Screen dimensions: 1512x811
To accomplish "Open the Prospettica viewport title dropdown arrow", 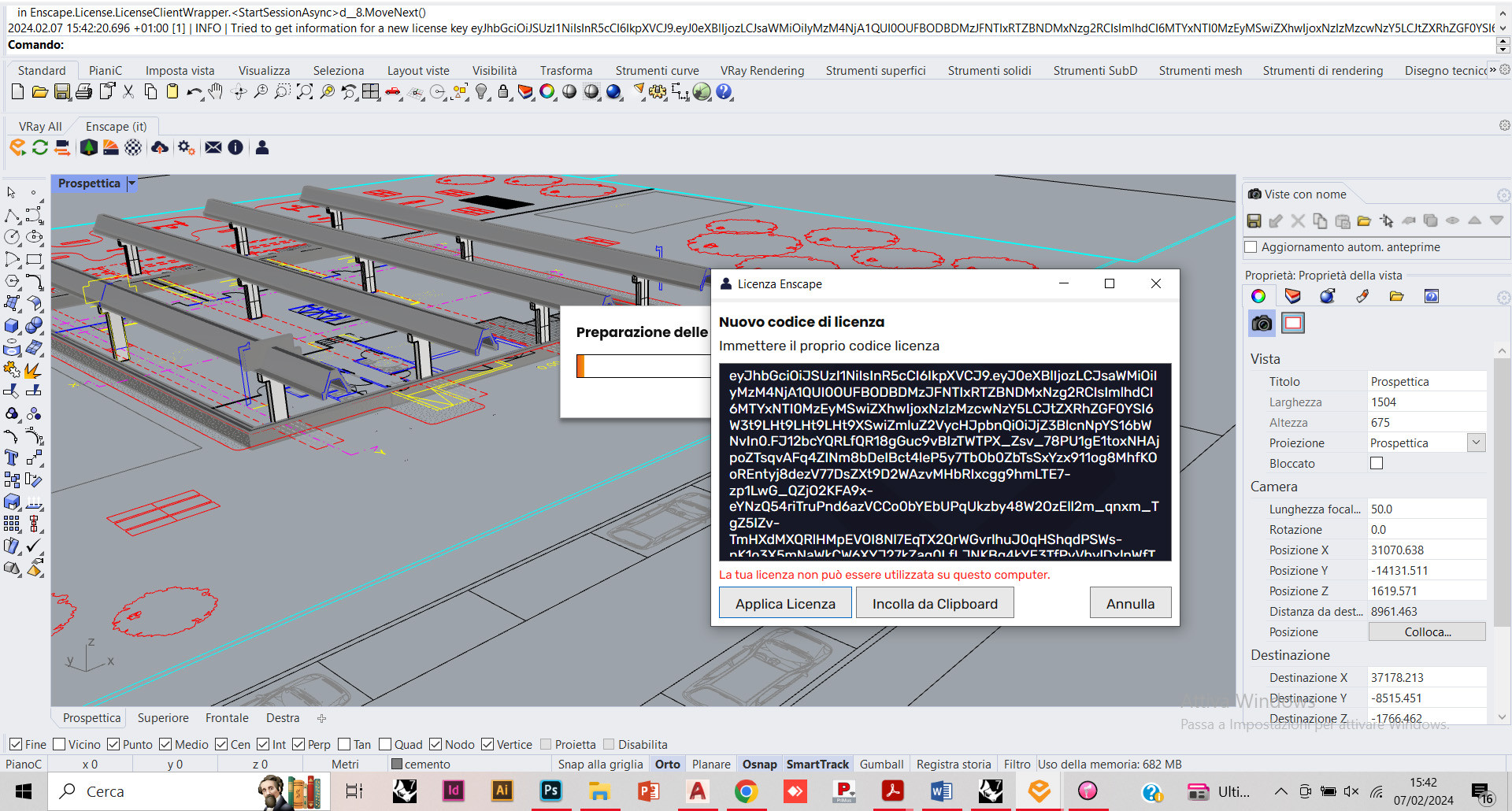I will 132,183.
